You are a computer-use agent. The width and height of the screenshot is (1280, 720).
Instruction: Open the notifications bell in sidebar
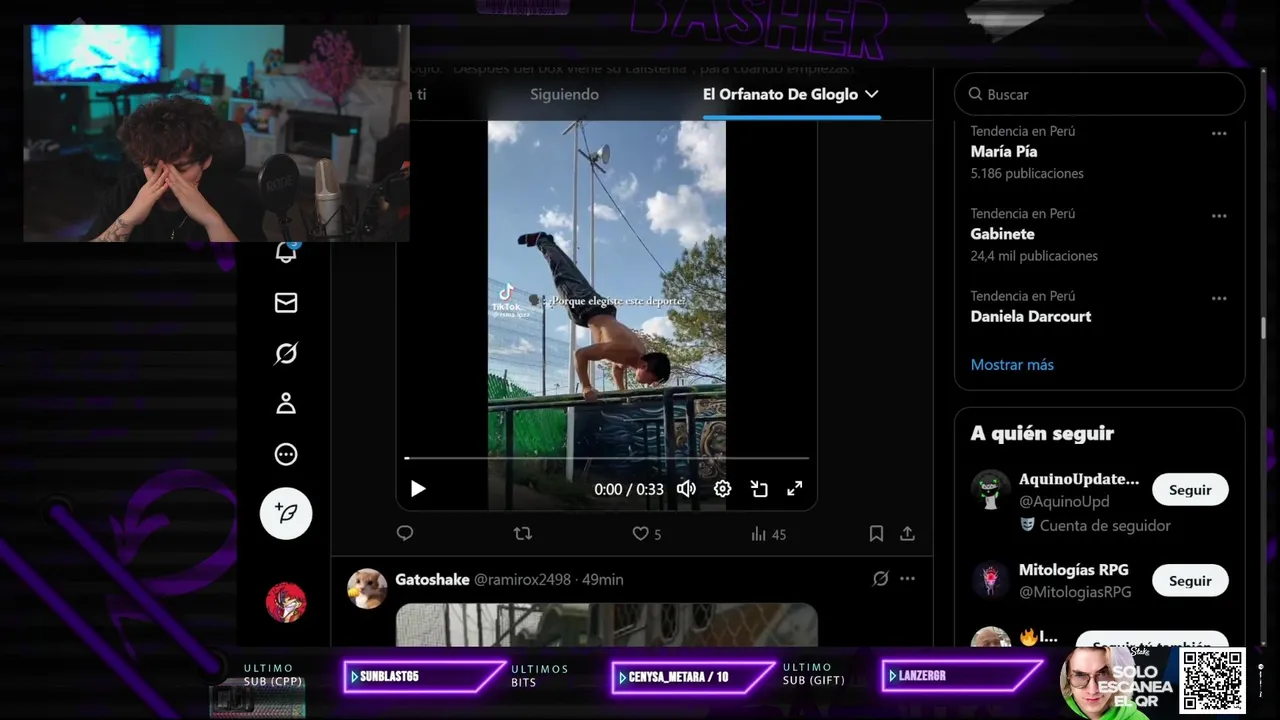286,252
